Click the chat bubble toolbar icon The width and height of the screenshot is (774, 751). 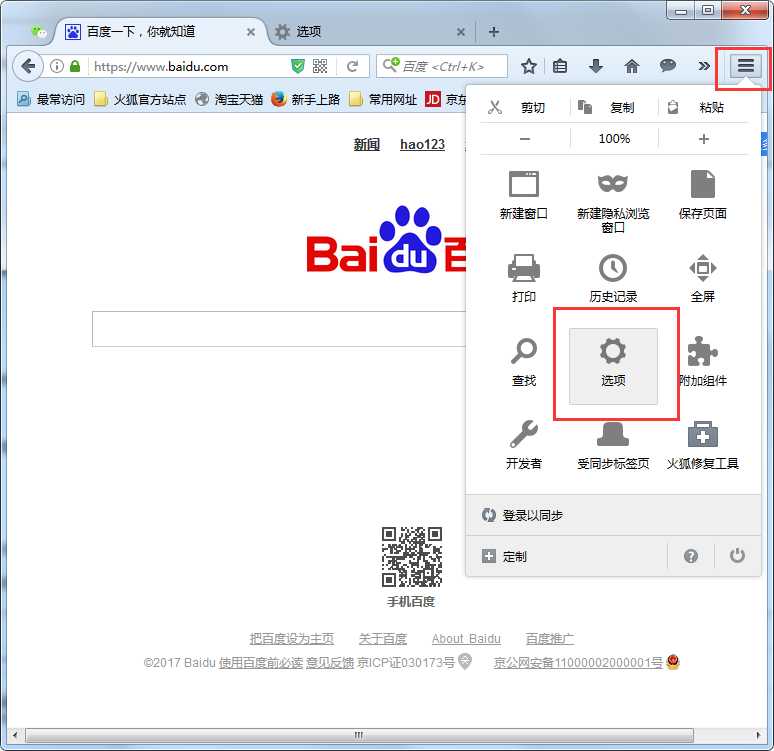667,66
